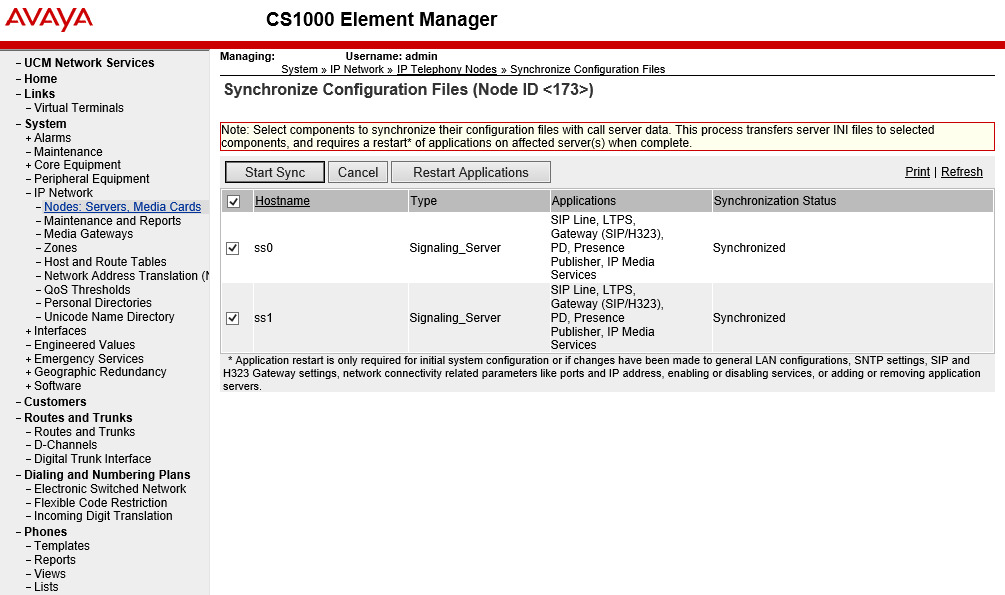Screen dimensions: 1005x595
Task: Collapse the IP Network tree node
Action: pyautogui.click(x=28, y=193)
